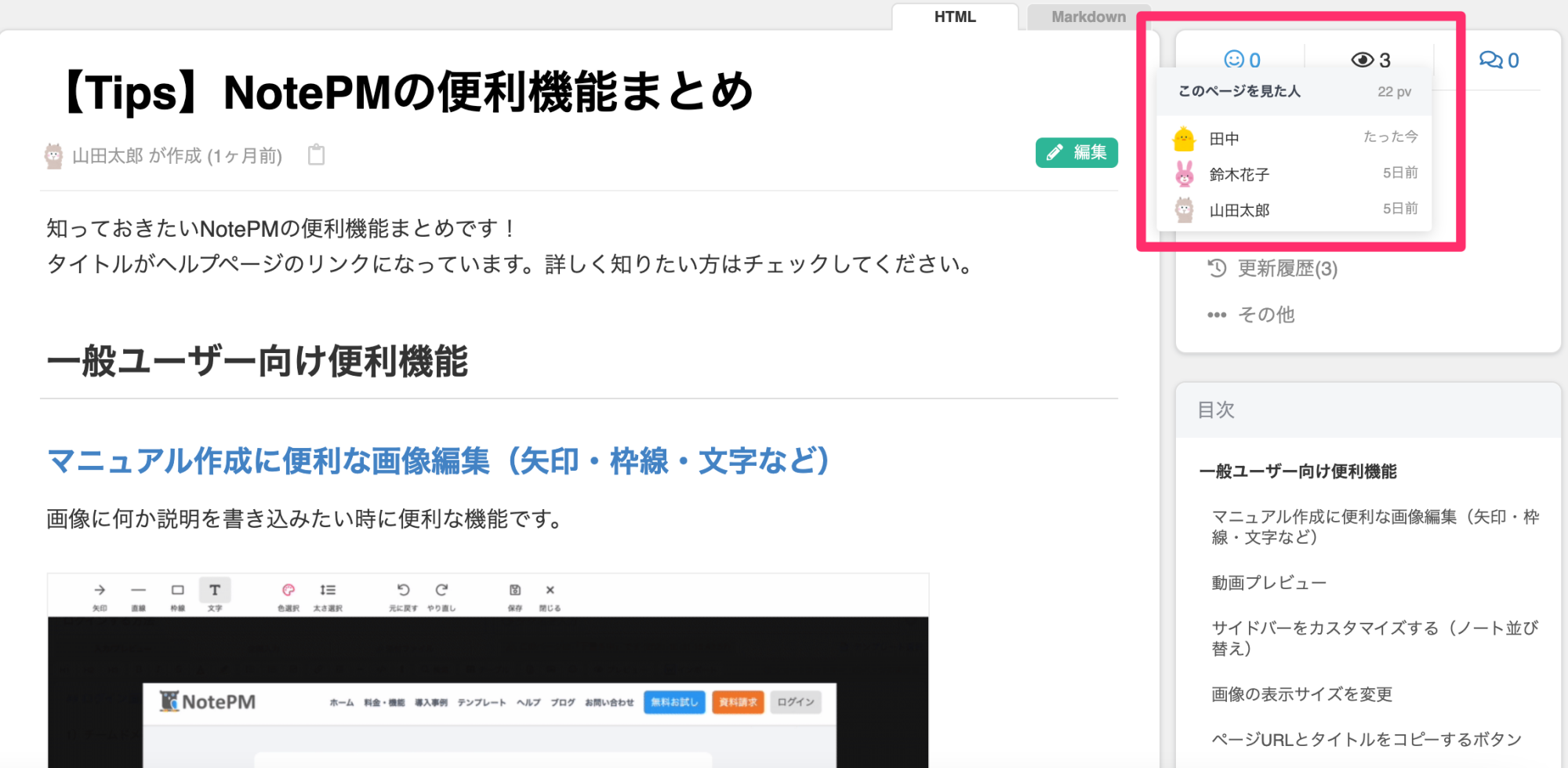Open the comments bubble icon showing 0

click(x=1498, y=60)
